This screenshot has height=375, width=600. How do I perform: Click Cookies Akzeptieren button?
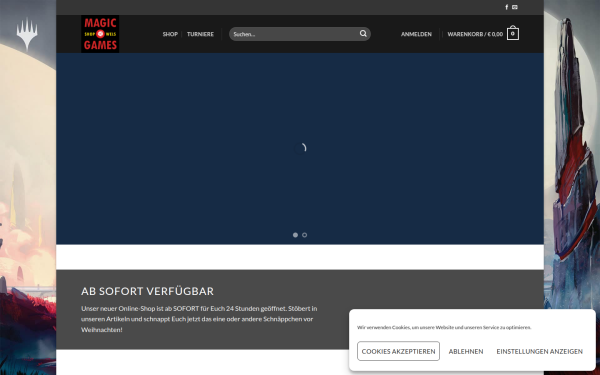pos(398,351)
